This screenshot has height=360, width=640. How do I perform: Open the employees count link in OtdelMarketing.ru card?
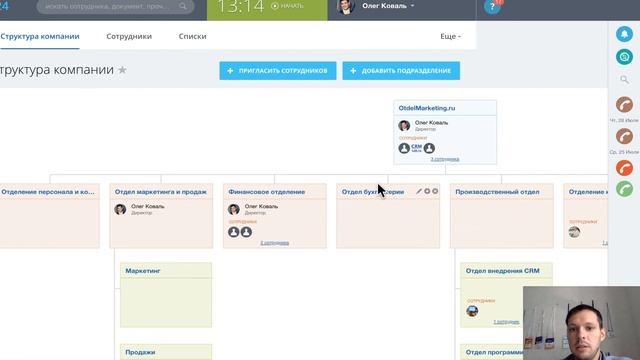pyautogui.click(x=444, y=159)
